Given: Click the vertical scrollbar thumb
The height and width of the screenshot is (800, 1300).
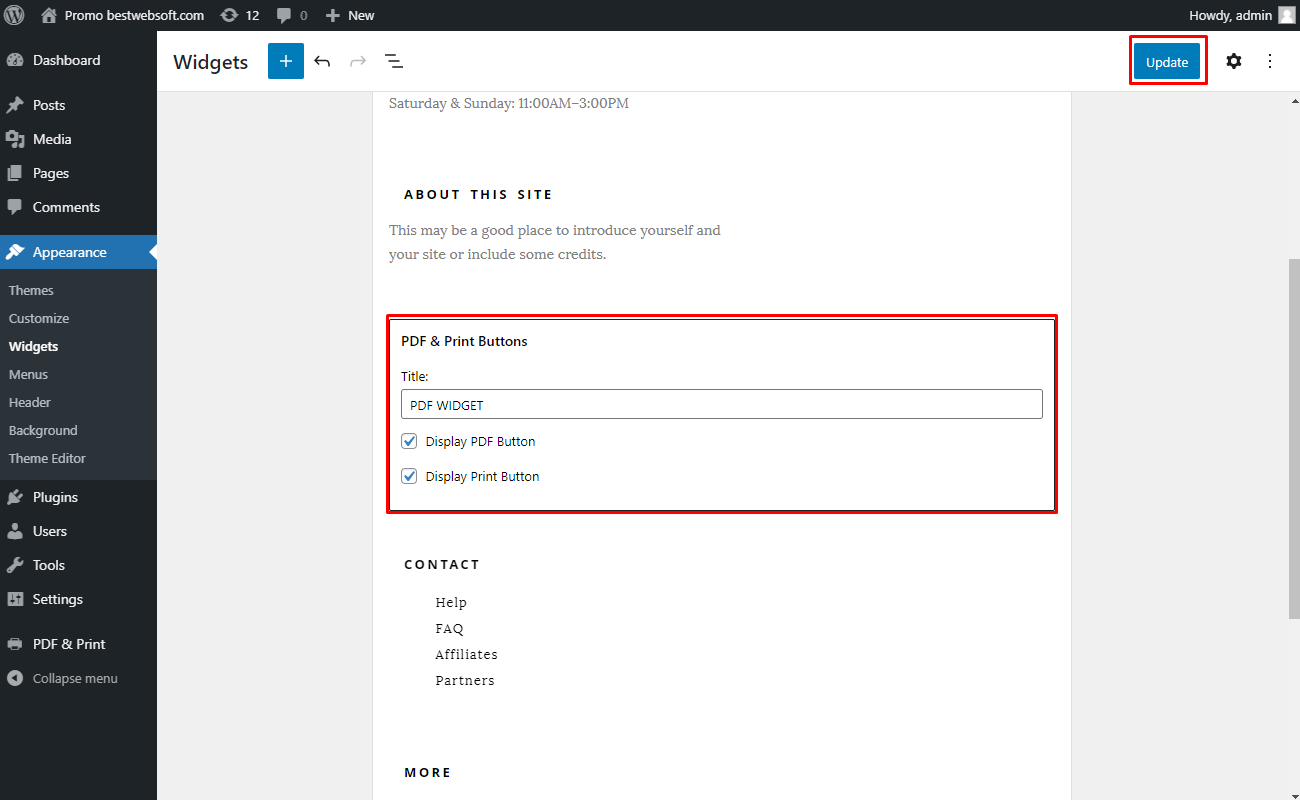Looking at the screenshot, I should 1294,438.
